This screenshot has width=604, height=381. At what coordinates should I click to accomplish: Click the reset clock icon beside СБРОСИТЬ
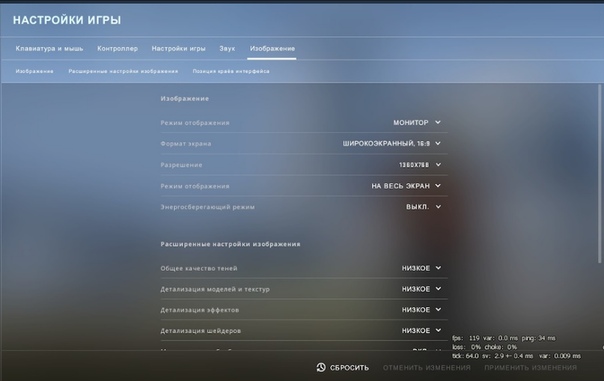[x=321, y=368]
